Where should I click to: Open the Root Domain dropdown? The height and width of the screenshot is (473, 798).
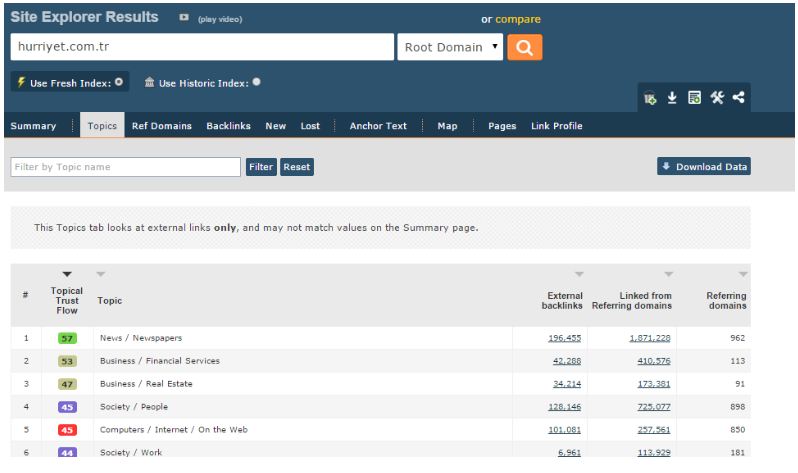point(450,47)
